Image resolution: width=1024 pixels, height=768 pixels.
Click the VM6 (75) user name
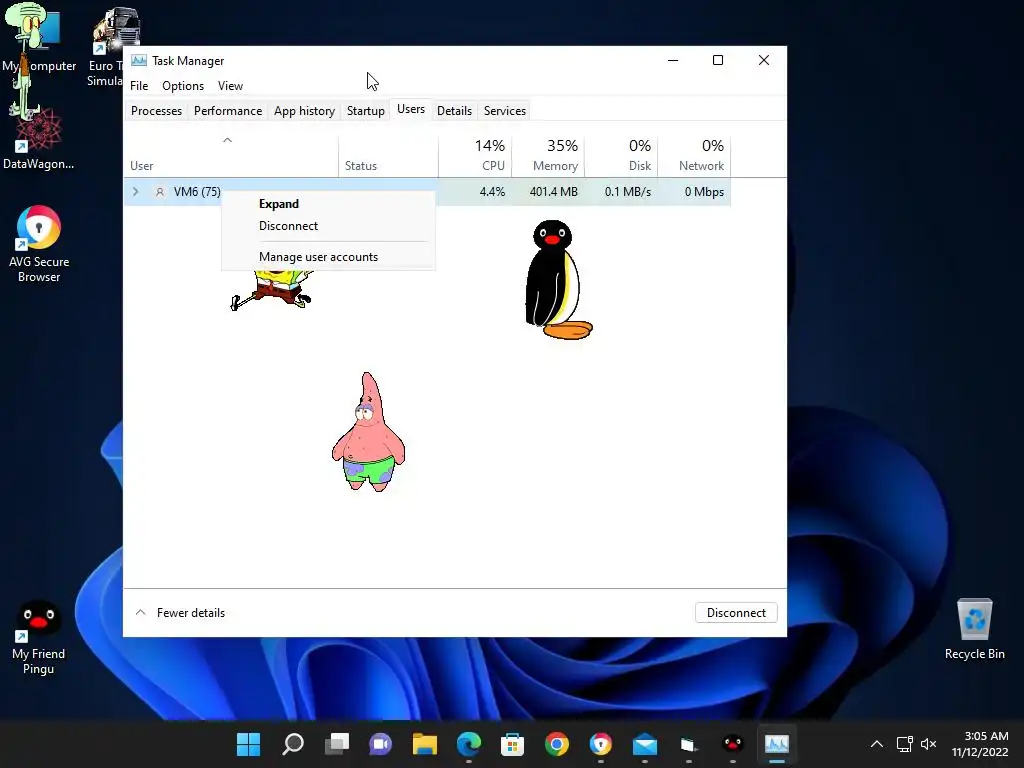[197, 192]
